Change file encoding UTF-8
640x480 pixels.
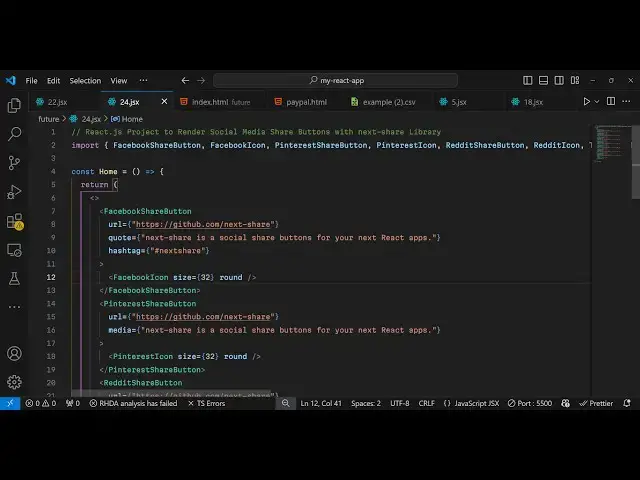tap(400, 403)
